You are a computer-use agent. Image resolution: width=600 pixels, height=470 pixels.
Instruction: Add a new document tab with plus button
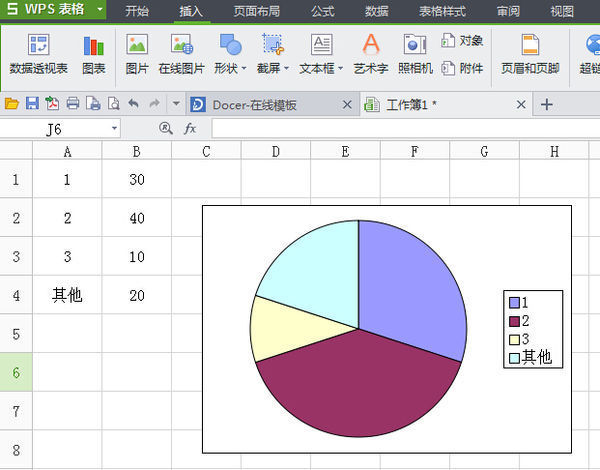[546, 104]
